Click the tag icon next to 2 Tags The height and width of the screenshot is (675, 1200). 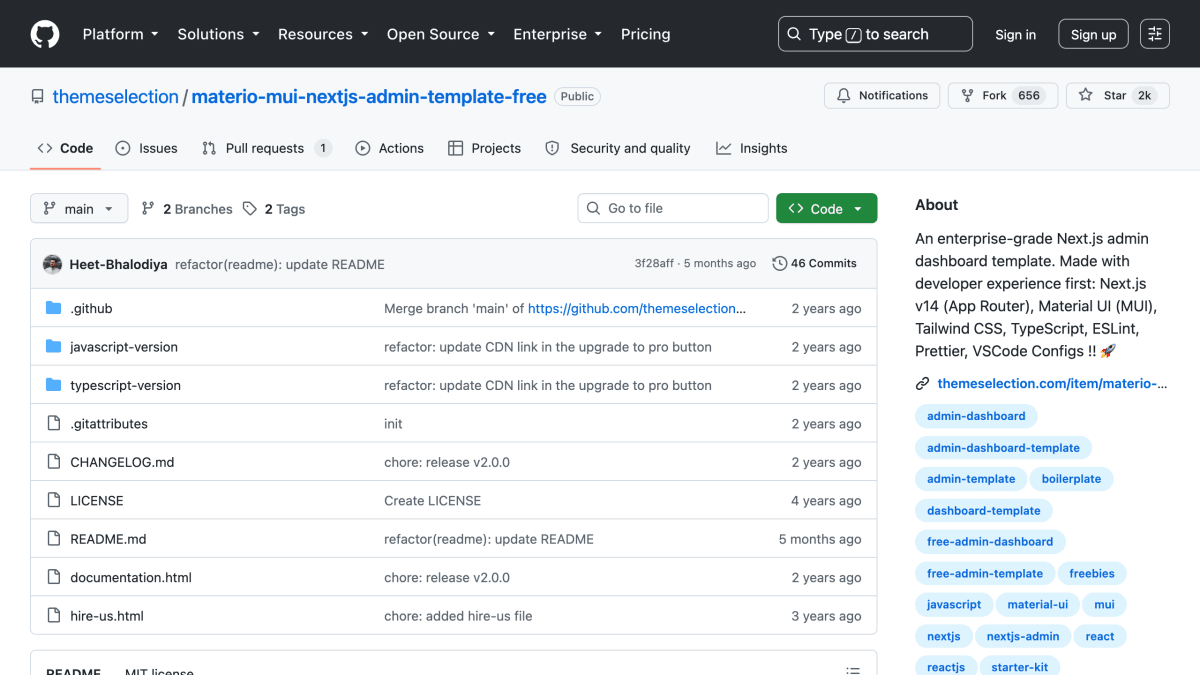250,209
